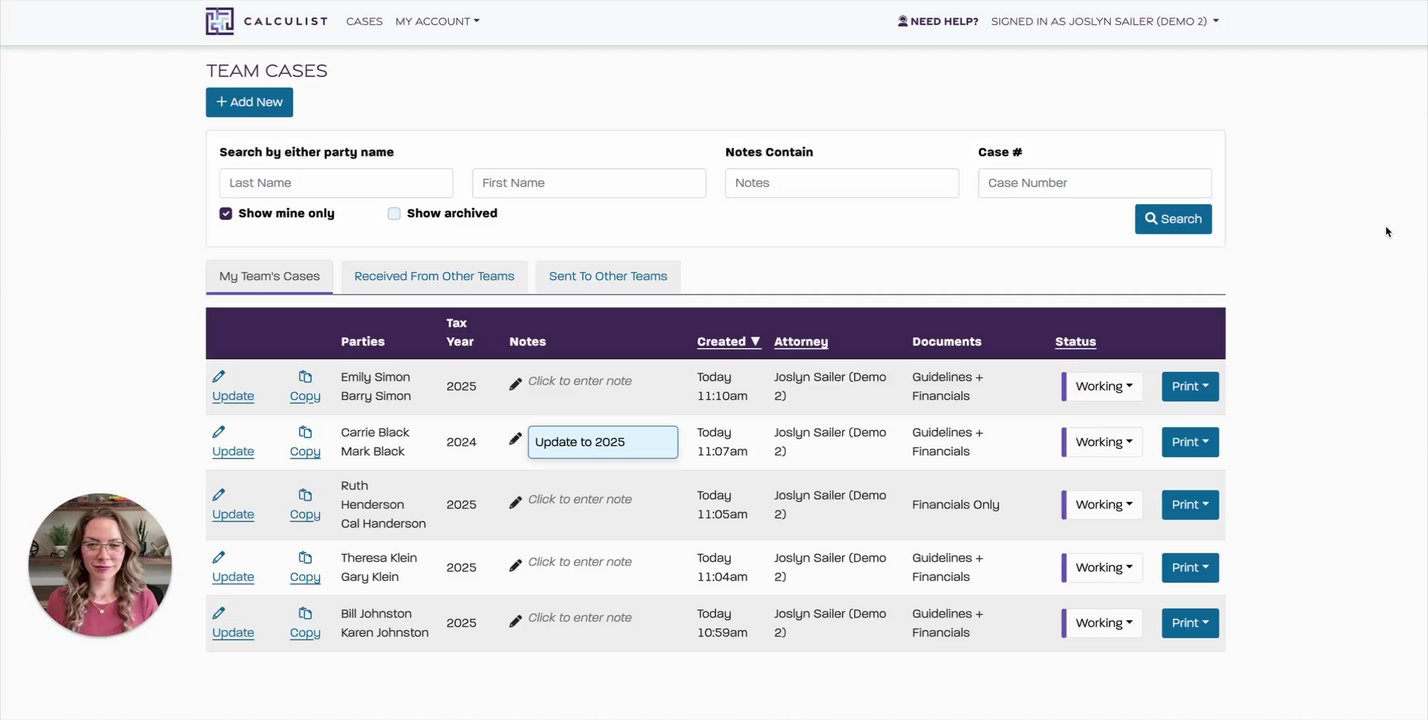Click copy icon for Bill Johnston case

pos(305,613)
